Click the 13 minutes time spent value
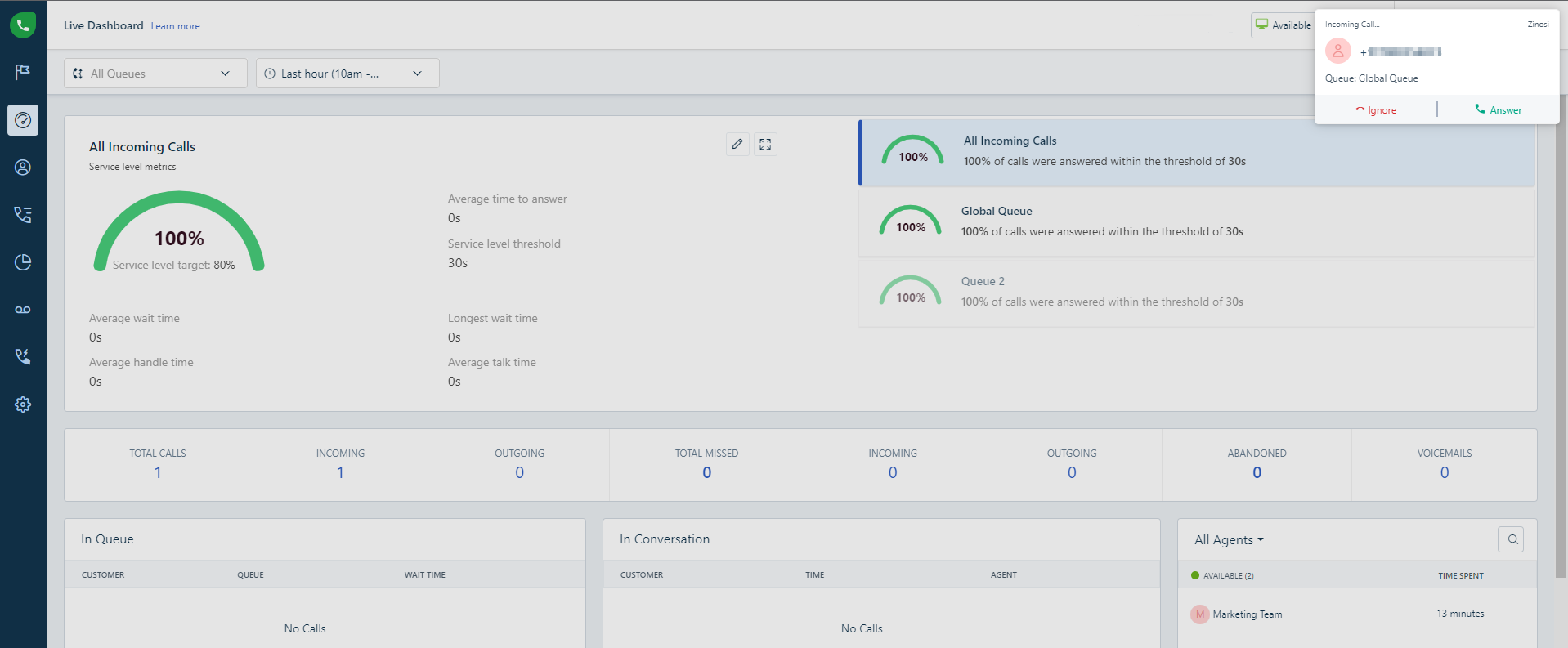The height and width of the screenshot is (648, 1568). [x=1461, y=614]
